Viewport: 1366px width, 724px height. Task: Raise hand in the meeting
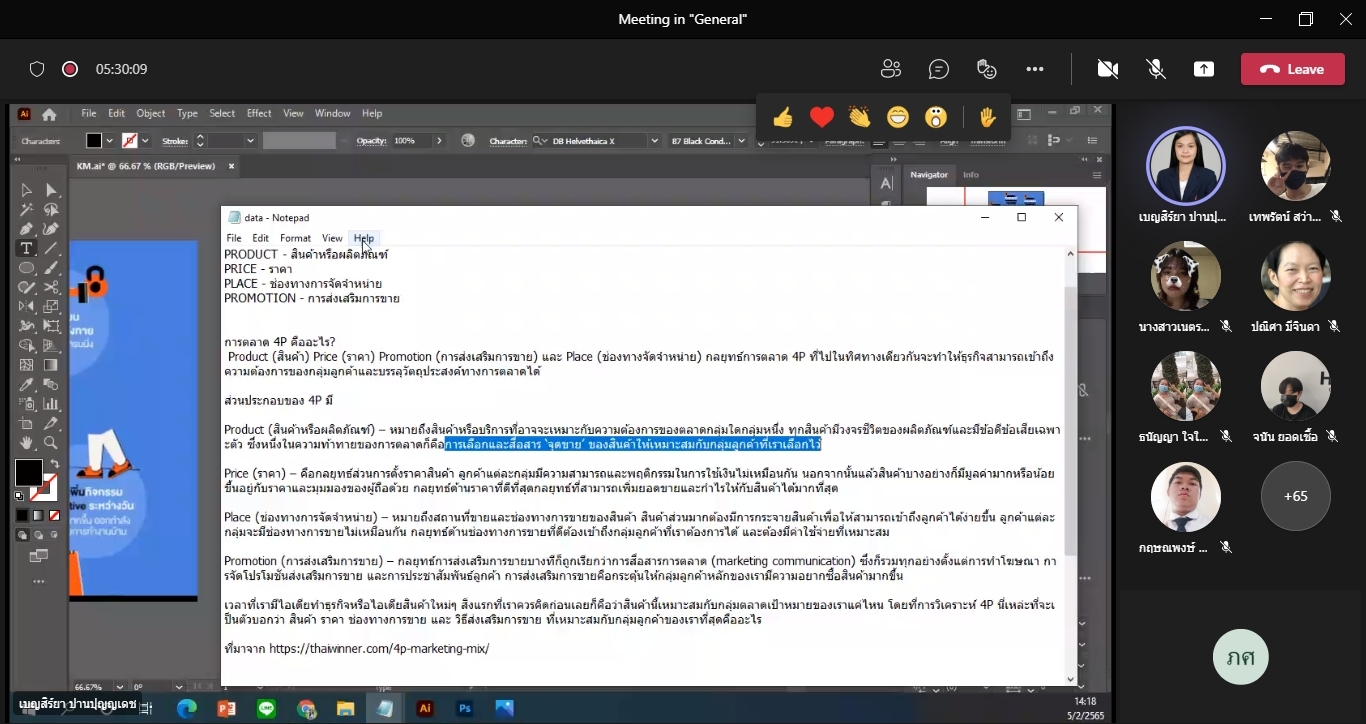[x=988, y=118]
